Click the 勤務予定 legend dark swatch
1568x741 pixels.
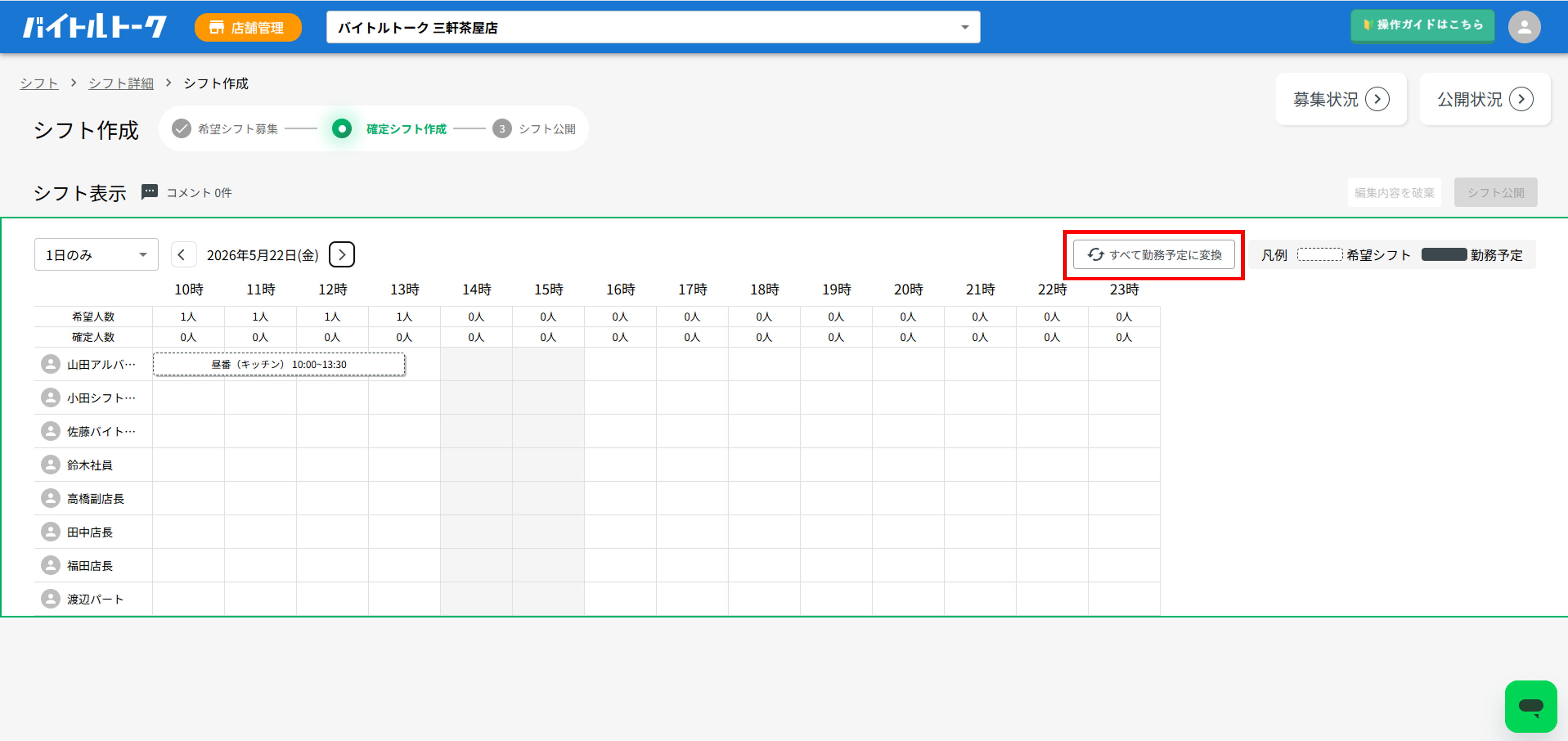1444,254
